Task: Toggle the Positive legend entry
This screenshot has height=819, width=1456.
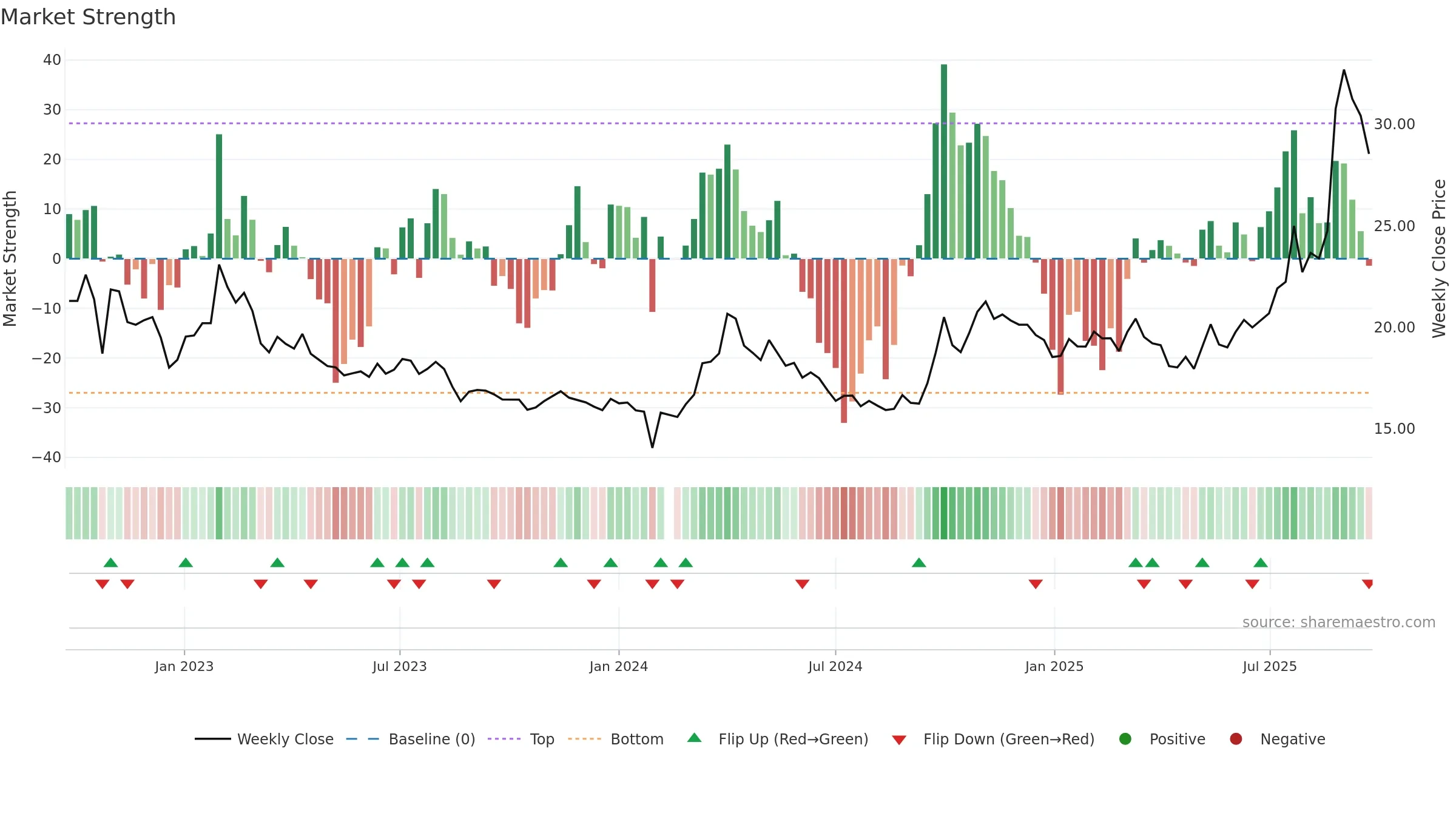Action: (x=1162, y=739)
